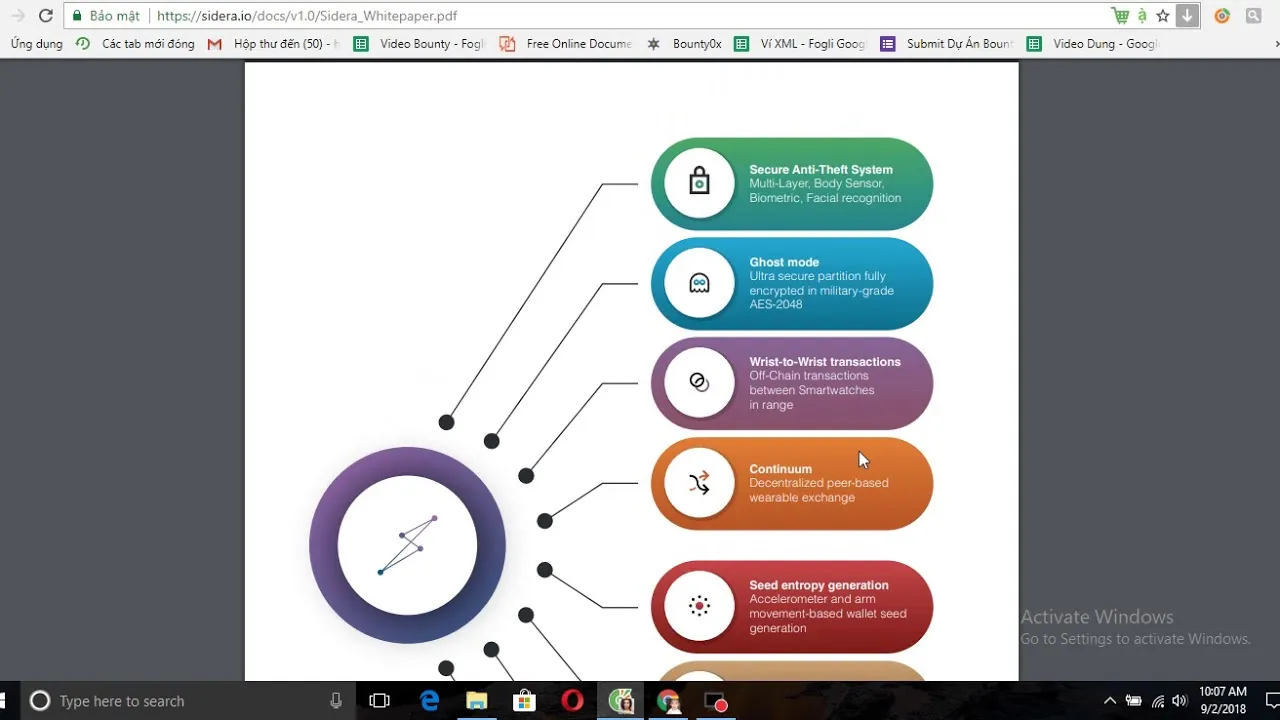Open the 'Submit Dự Án Bount' bookmark
Viewport: 1280px width, 720px height.
(x=946, y=44)
